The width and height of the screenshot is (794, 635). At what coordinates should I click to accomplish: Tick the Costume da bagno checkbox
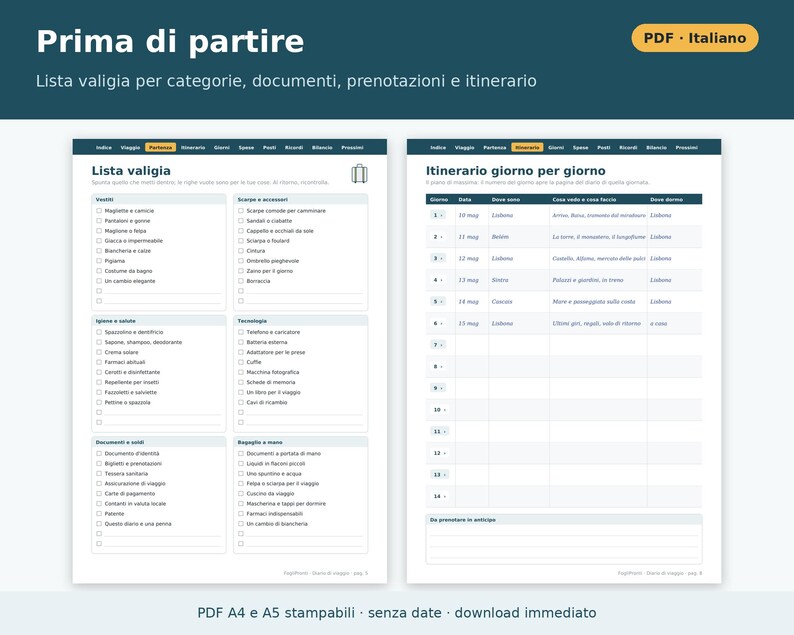[x=99, y=271]
